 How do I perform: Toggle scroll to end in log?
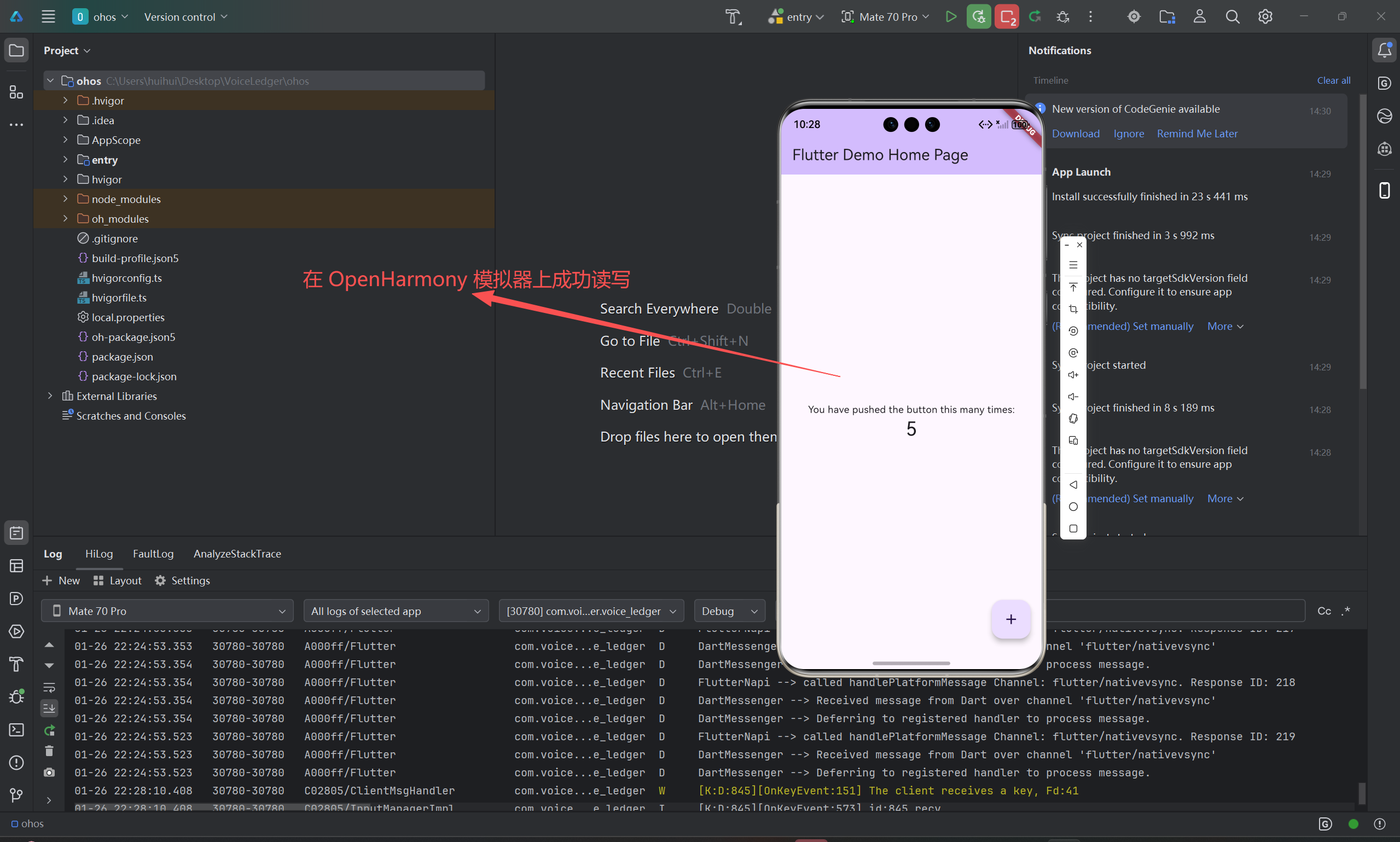pos(49,708)
